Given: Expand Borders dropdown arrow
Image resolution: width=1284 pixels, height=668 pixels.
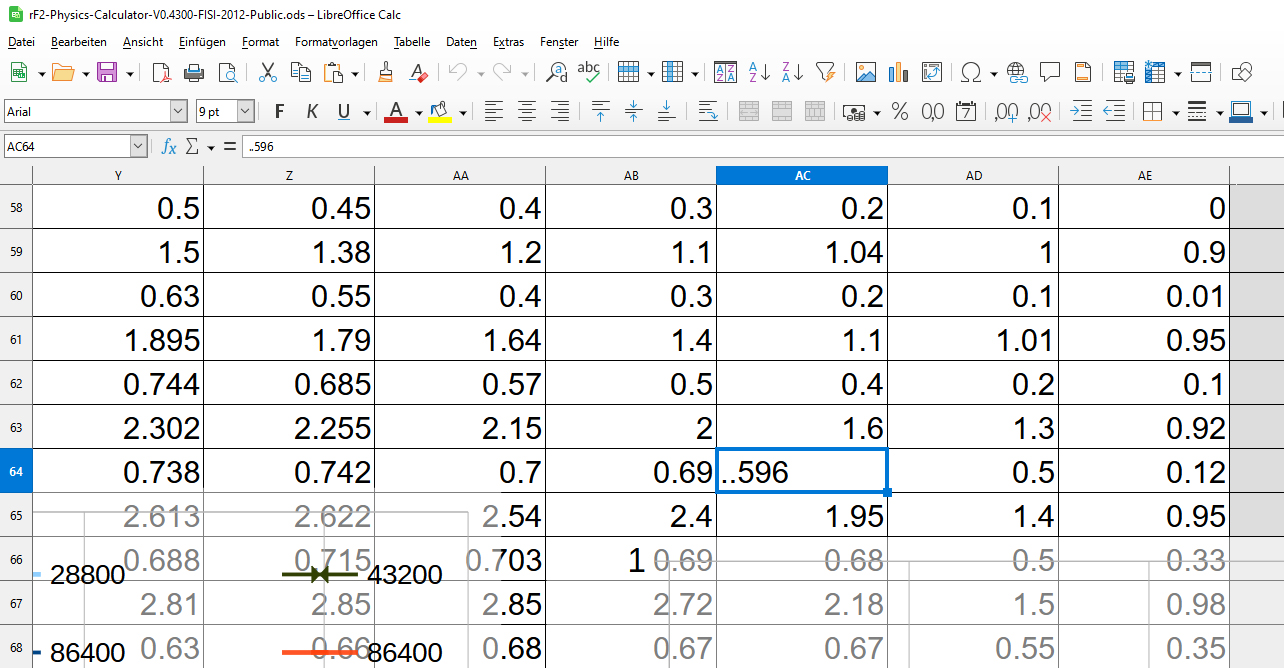Looking at the screenshot, I should pyautogui.click(x=1174, y=112).
